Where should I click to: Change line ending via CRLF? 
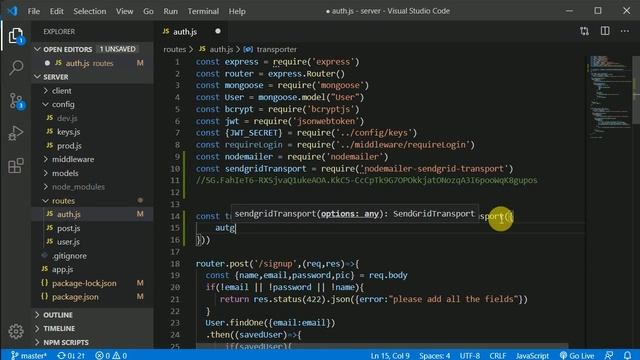pyautogui.click(x=498, y=356)
